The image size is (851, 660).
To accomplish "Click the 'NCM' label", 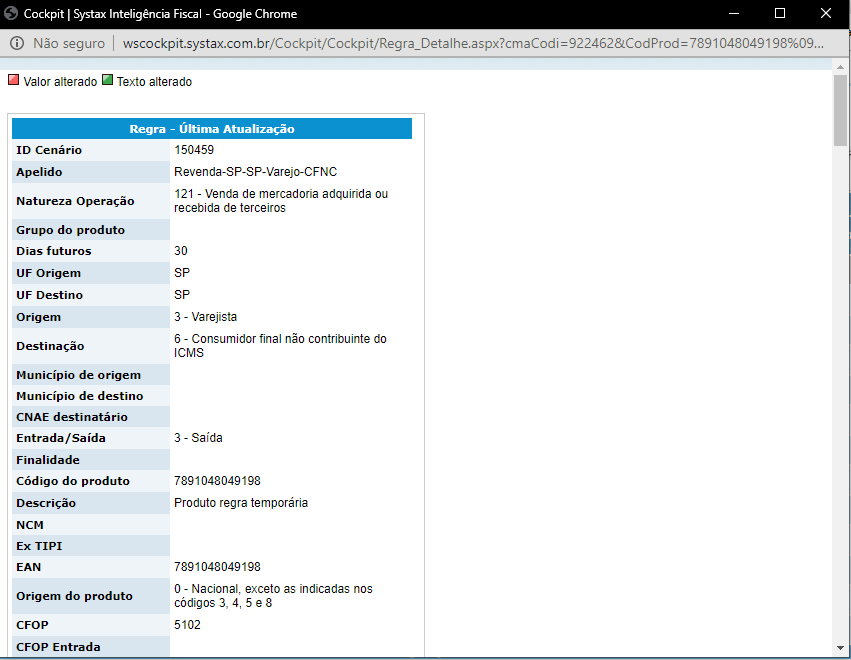I will [30, 525].
